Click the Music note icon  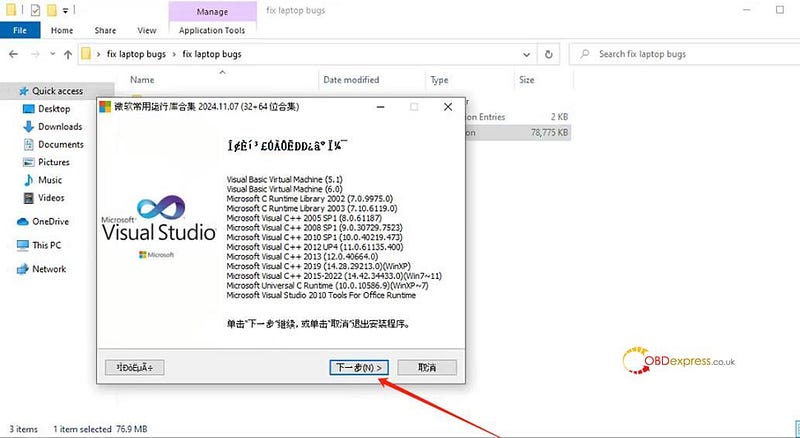(x=29, y=180)
